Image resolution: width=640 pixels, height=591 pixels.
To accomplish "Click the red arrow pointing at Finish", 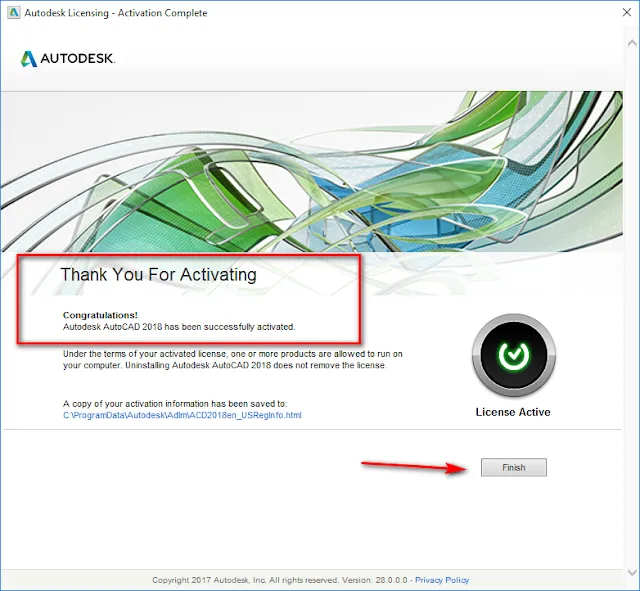I will pos(410,465).
